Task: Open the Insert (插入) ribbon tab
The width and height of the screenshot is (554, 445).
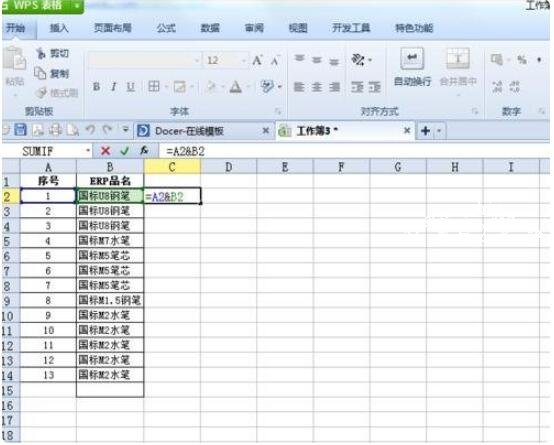Action: click(x=59, y=28)
